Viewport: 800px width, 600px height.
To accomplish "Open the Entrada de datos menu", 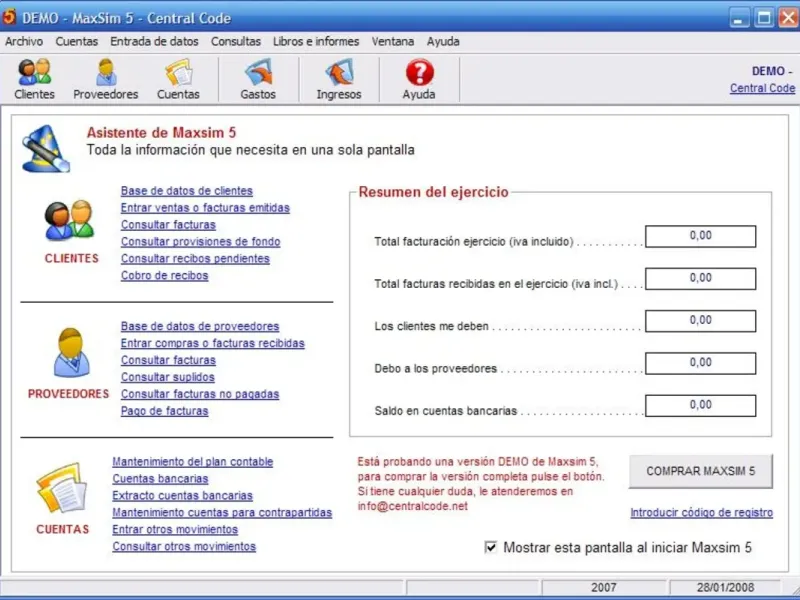I will [154, 41].
